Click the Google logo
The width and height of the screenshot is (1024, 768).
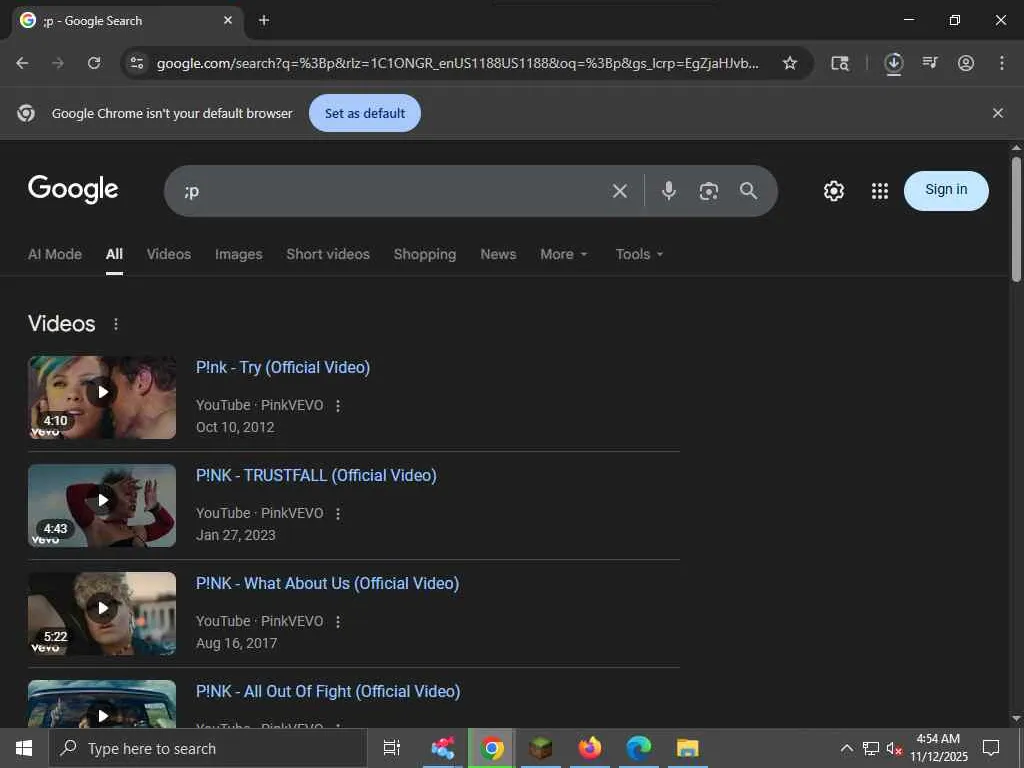[x=73, y=189]
